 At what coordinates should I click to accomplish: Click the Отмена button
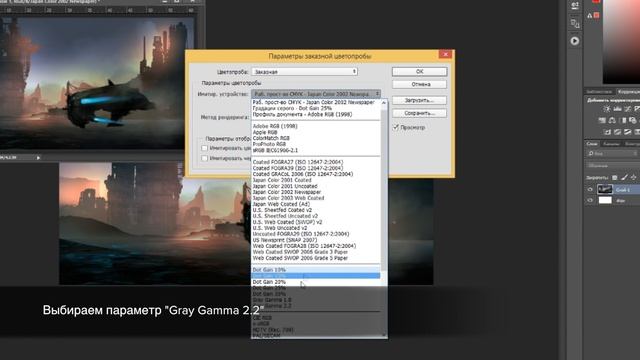pyautogui.click(x=420, y=84)
